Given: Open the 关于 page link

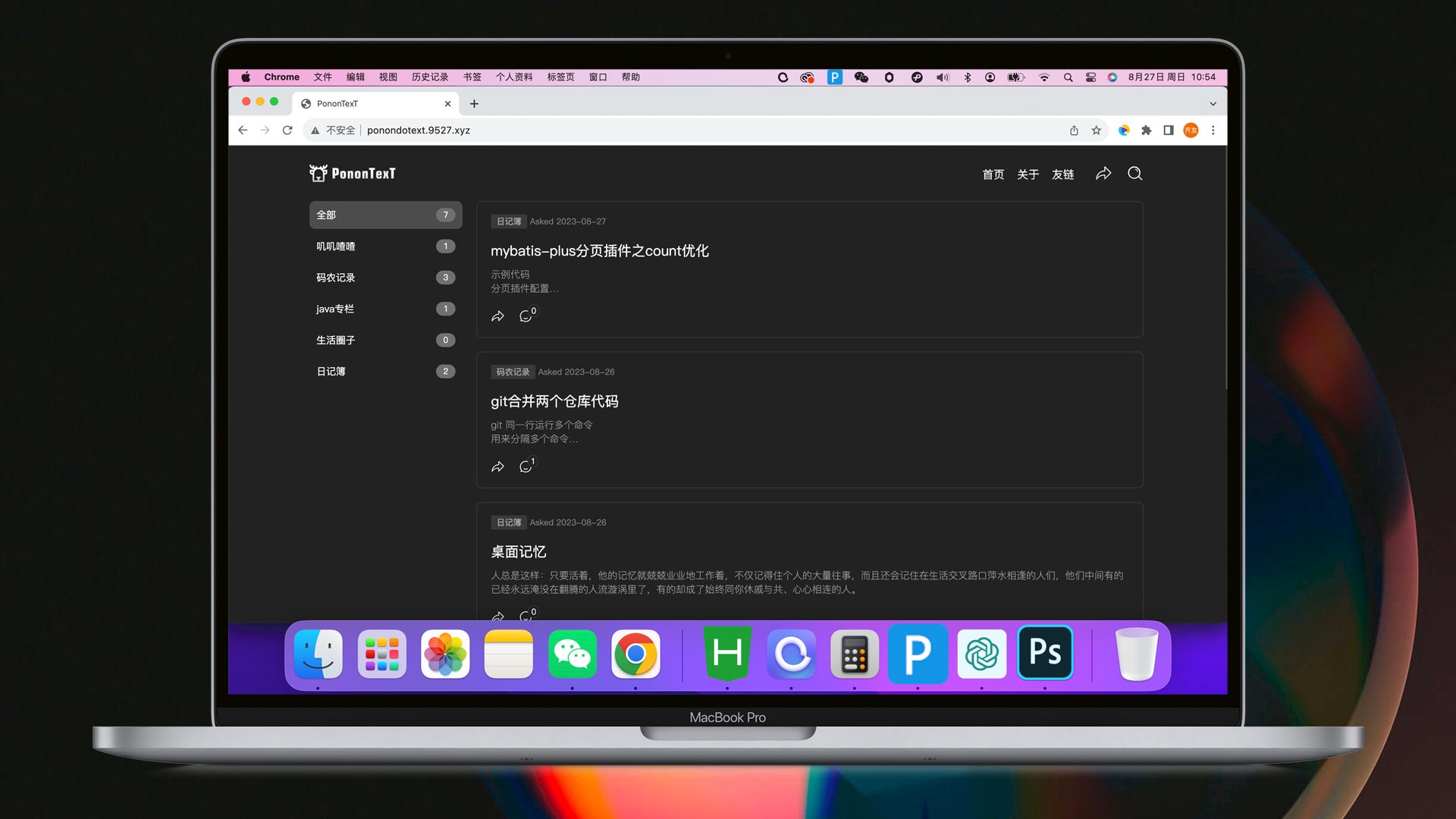Looking at the screenshot, I should [1028, 174].
